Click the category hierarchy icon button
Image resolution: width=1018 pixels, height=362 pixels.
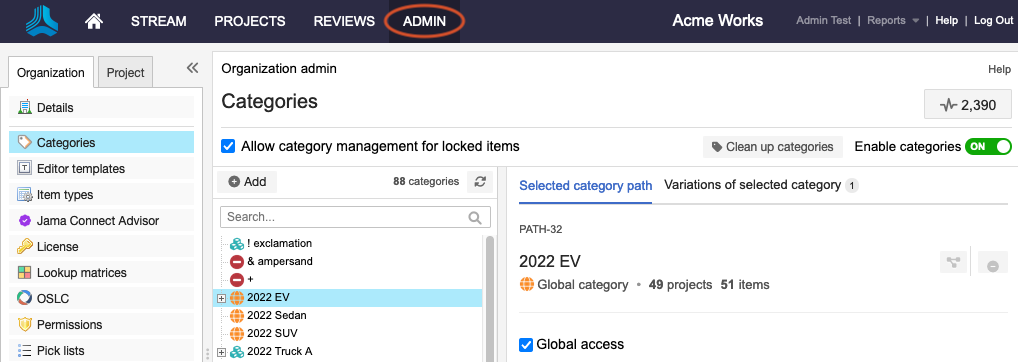[954, 262]
